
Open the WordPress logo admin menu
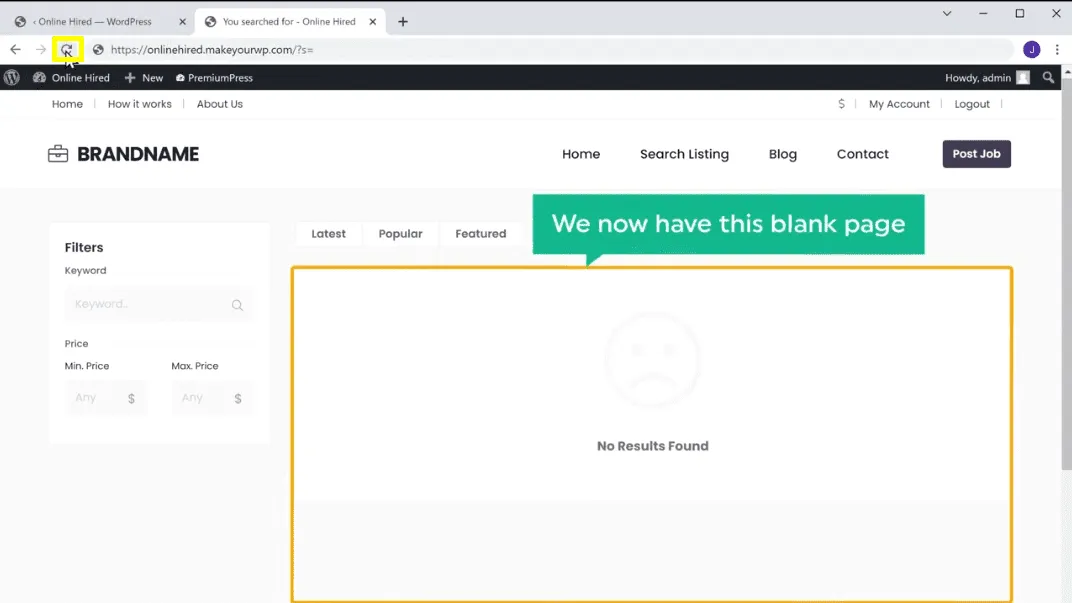12,77
